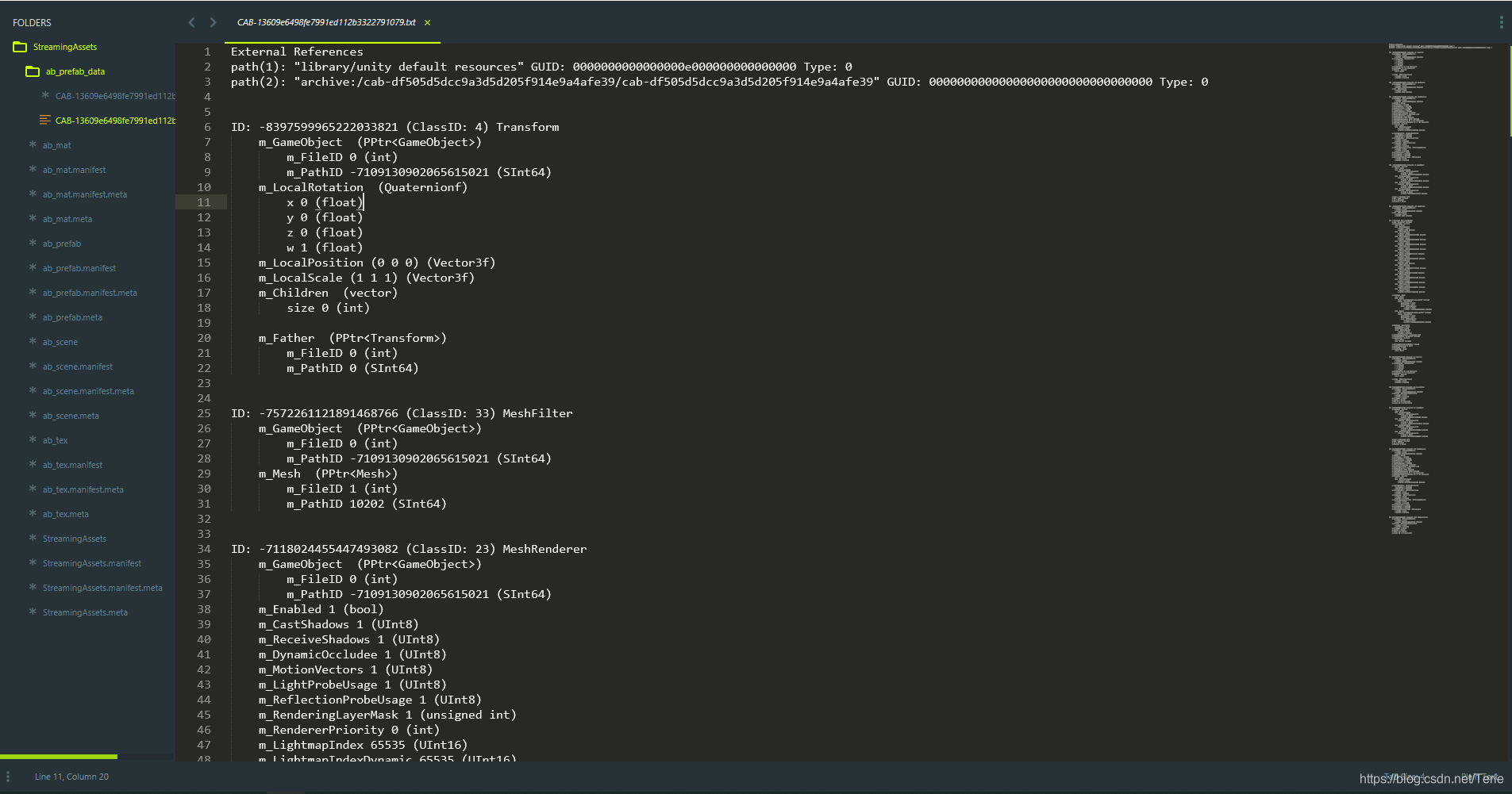Click the w 1 (float) line
Image resolution: width=1512 pixels, height=794 pixels.
point(325,247)
